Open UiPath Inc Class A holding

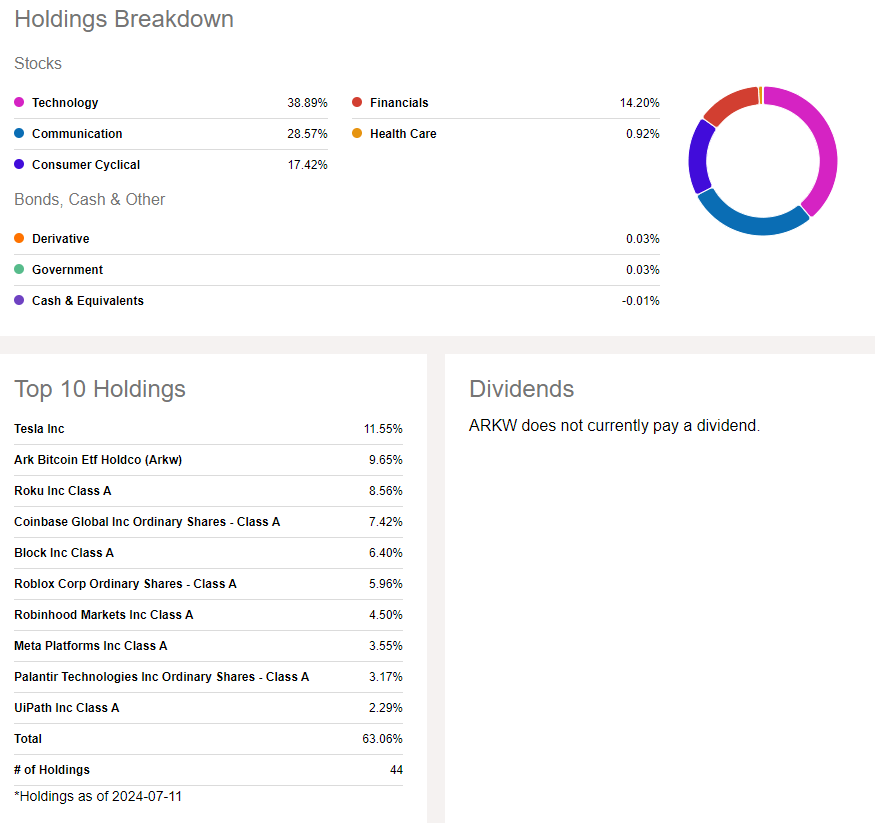[66, 708]
